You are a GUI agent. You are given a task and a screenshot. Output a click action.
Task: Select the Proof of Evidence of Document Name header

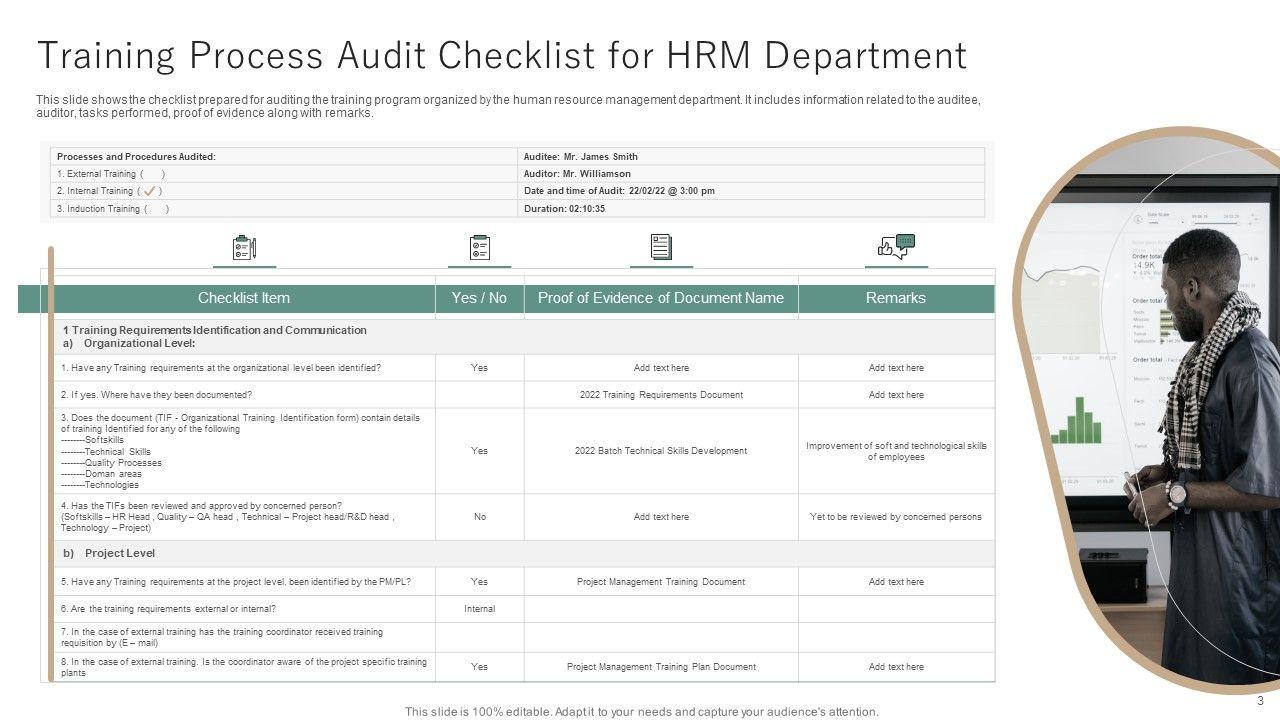661,298
